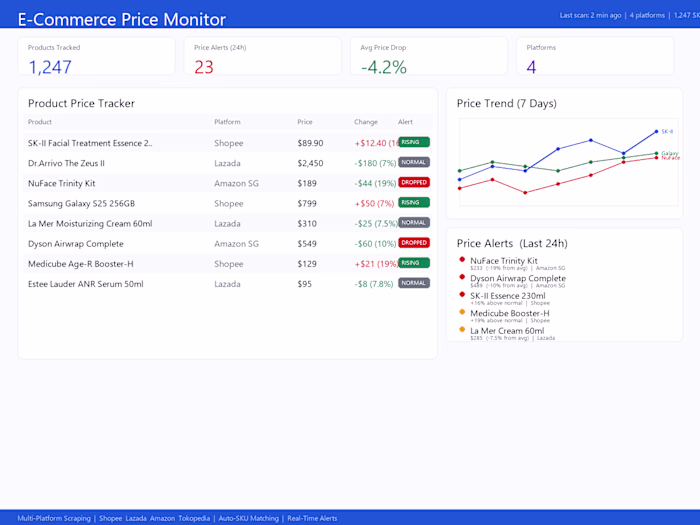Viewport: 700px width, 525px height.
Task: Click the SK-II legend label on the trend chart
Action: click(667, 132)
